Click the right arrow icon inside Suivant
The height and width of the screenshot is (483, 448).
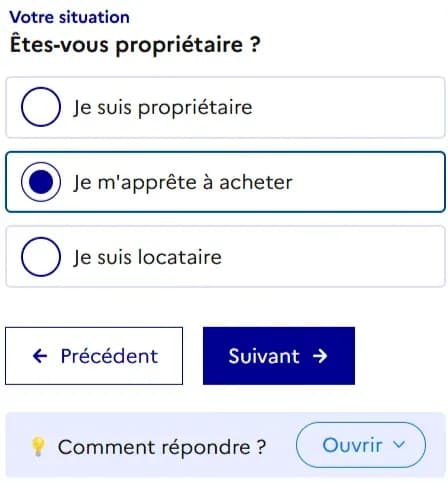click(x=320, y=356)
